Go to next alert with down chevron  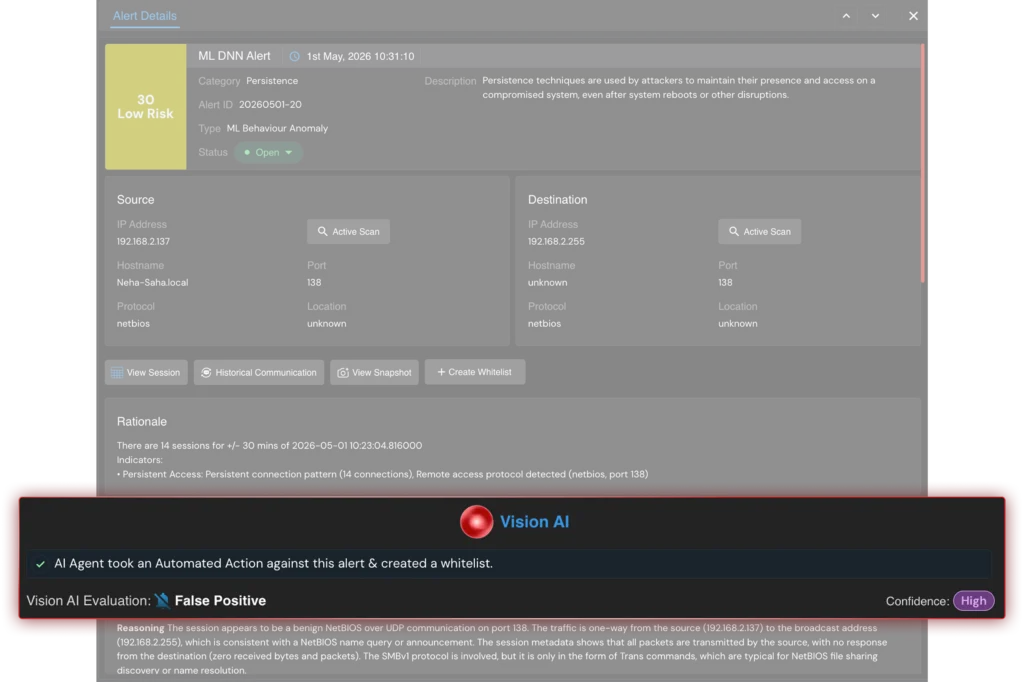(875, 16)
